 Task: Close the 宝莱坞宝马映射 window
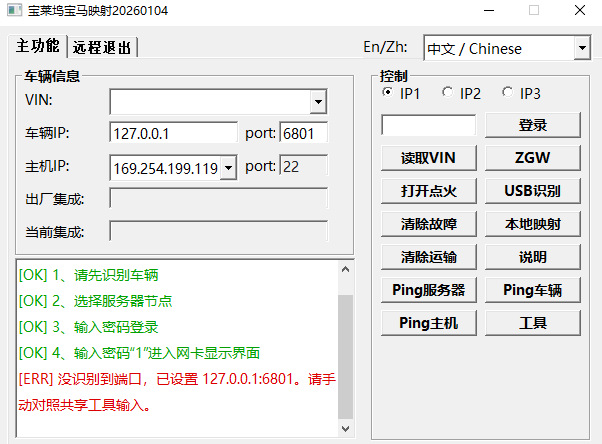tap(580, 10)
